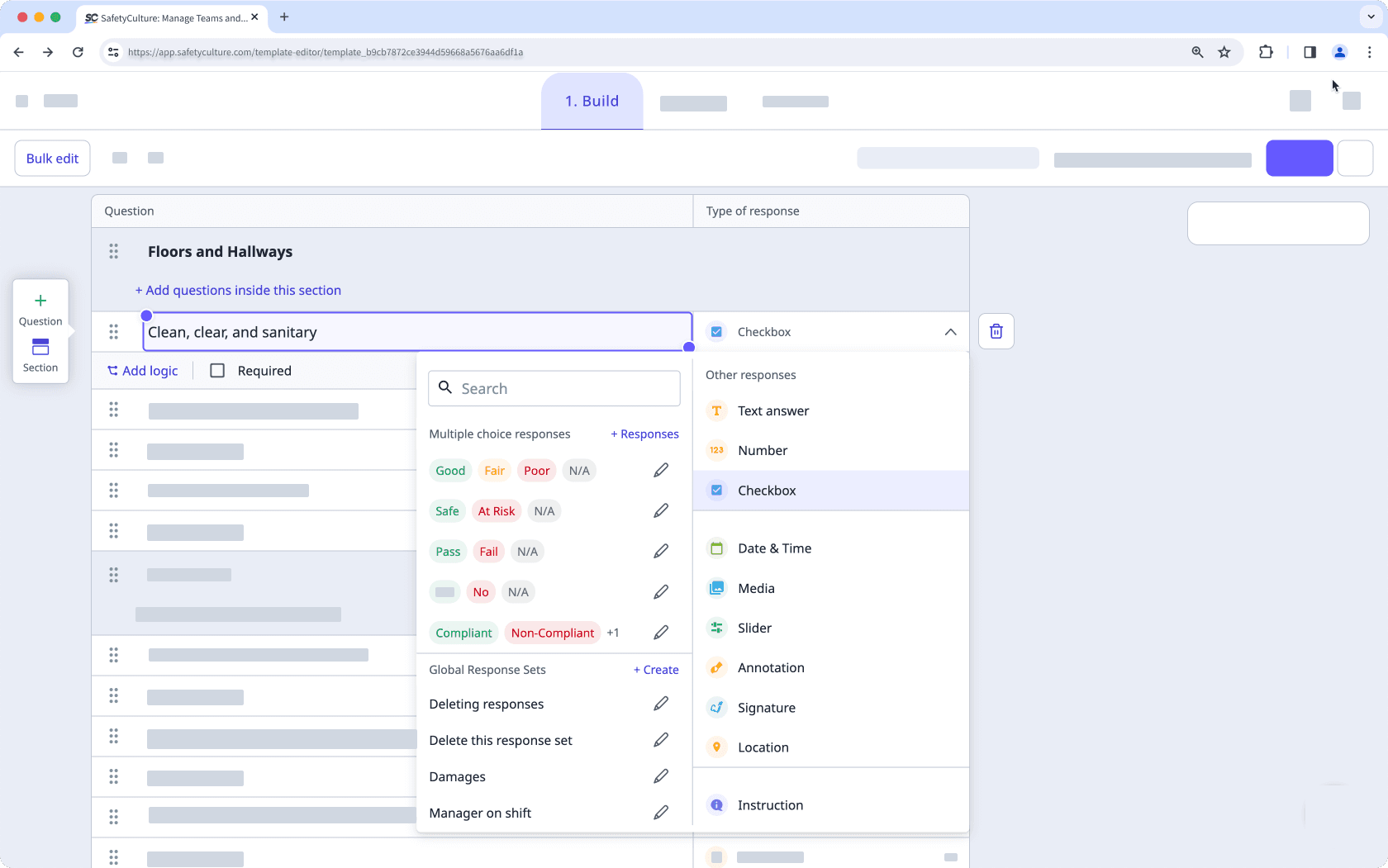Screen dimensions: 1388x868
Task: Collapse the Checkbox response type dropdown
Action: click(x=949, y=331)
